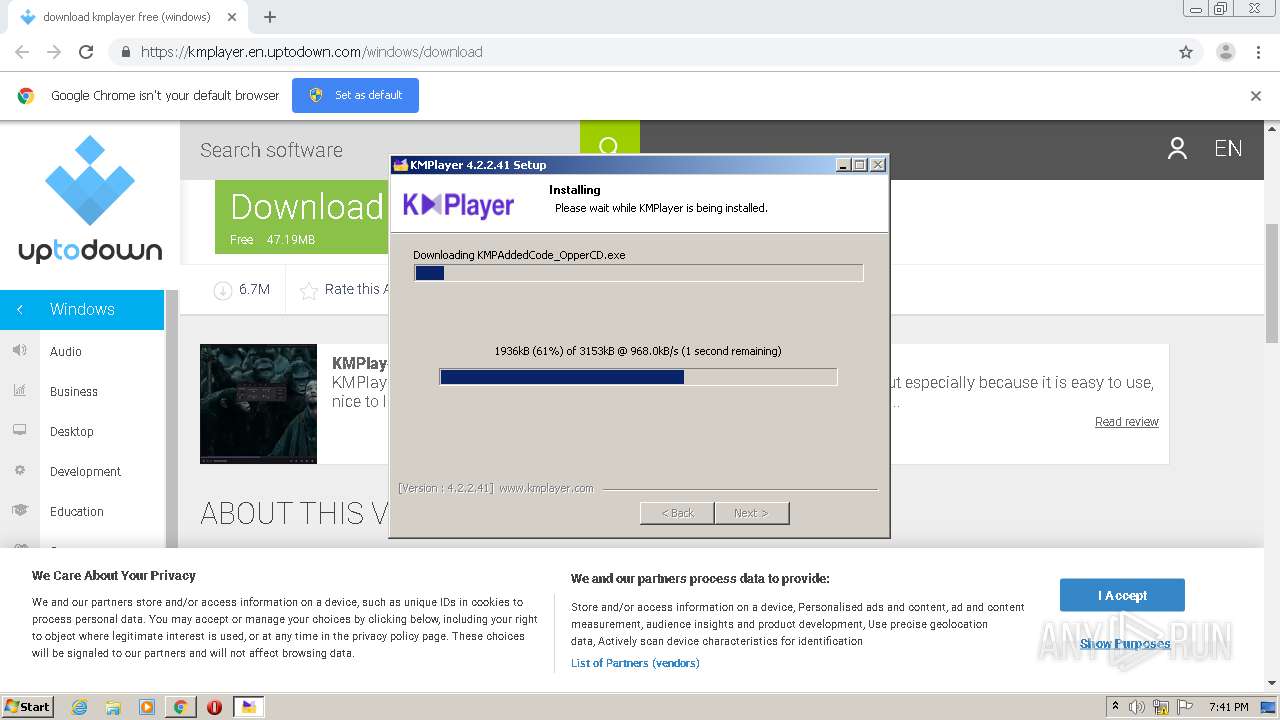This screenshot has height=720, width=1280.
Task: Click the downloads count icon 6.7M
Action: pyautogui.click(x=222, y=290)
